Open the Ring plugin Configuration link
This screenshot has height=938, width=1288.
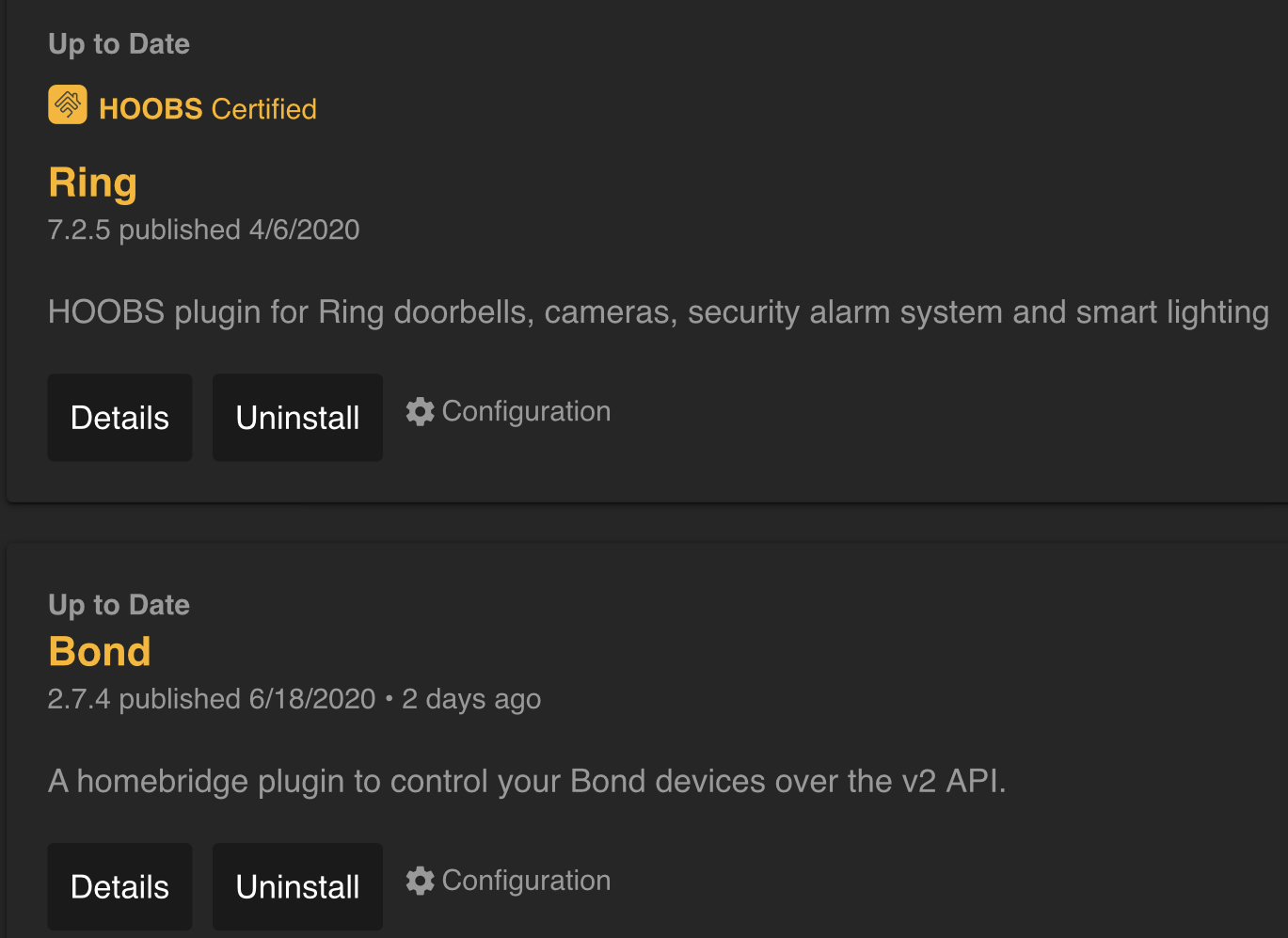508,411
